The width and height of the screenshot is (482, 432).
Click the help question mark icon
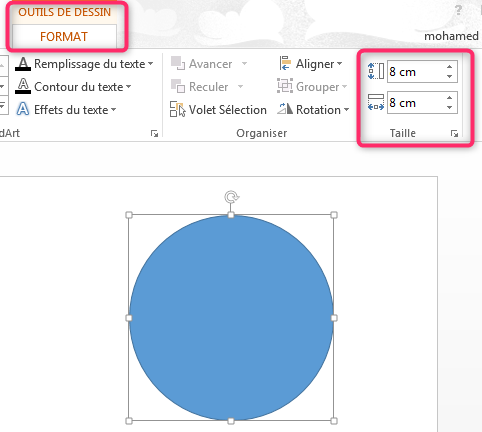[x=459, y=10]
